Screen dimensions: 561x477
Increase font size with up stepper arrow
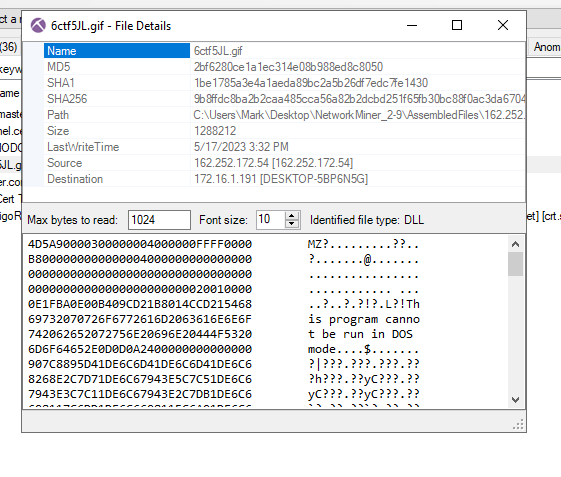tap(292, 216)
